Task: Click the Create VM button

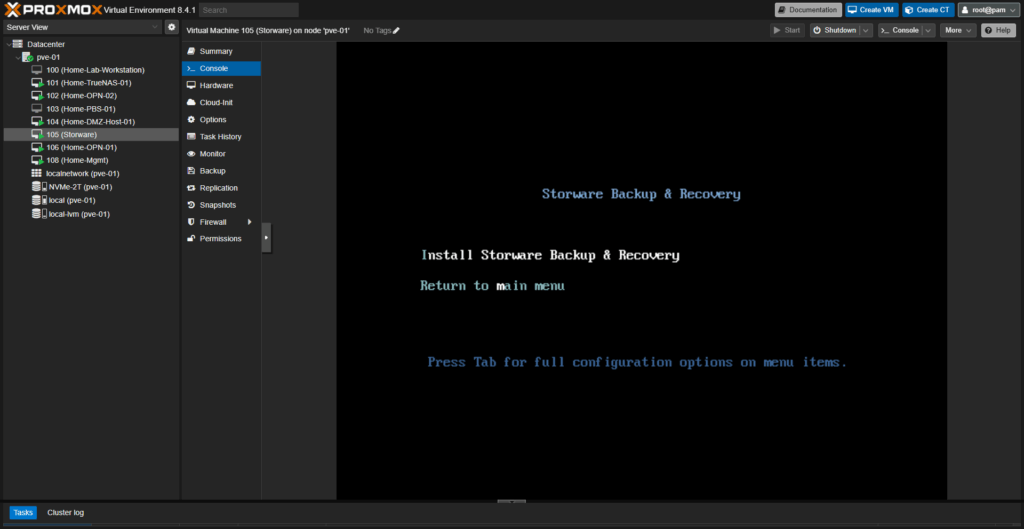Action: click(870, 10)
